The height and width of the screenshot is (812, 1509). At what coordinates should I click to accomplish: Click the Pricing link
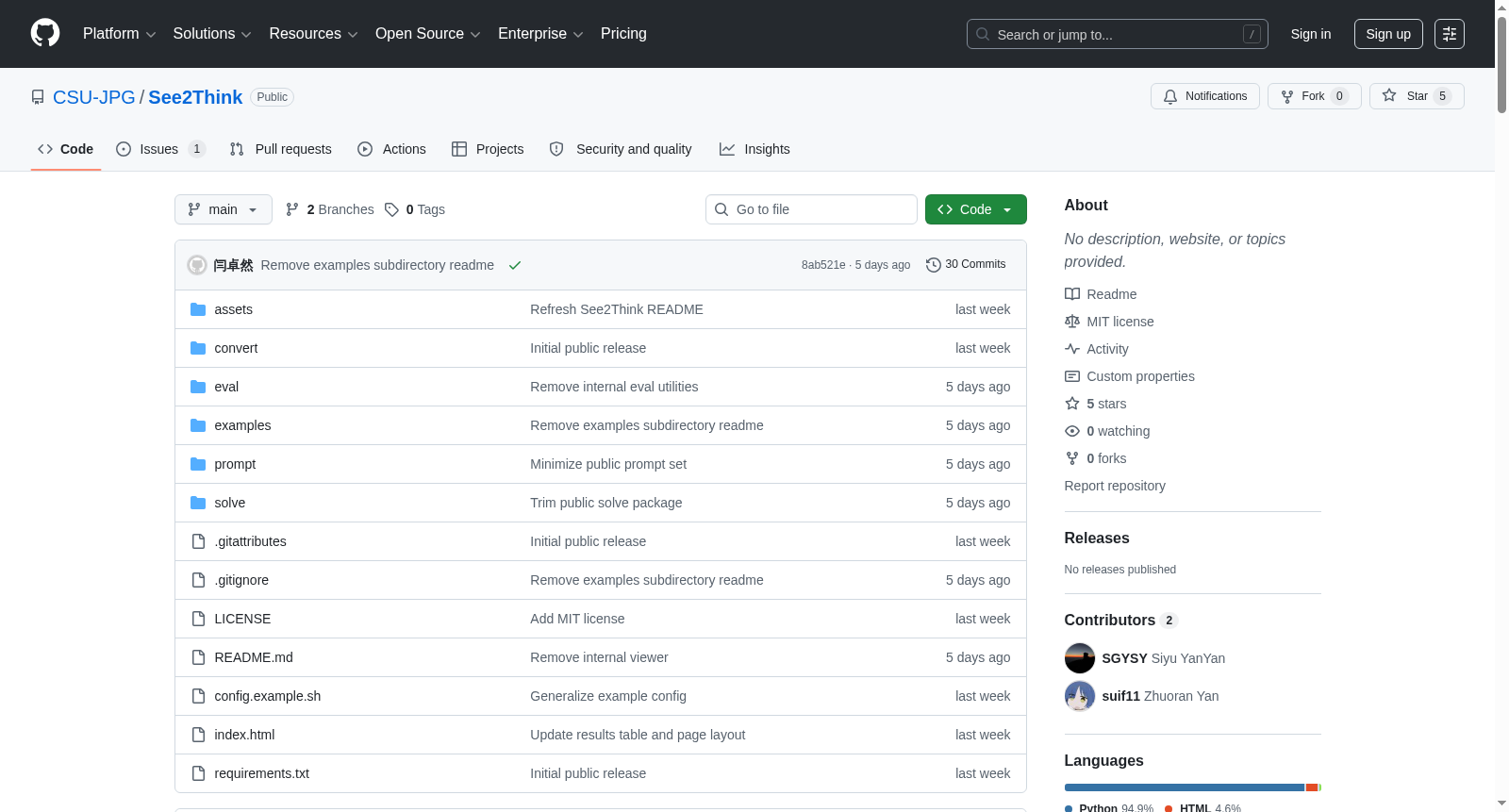pyautogui.click(x=623, y=34)
